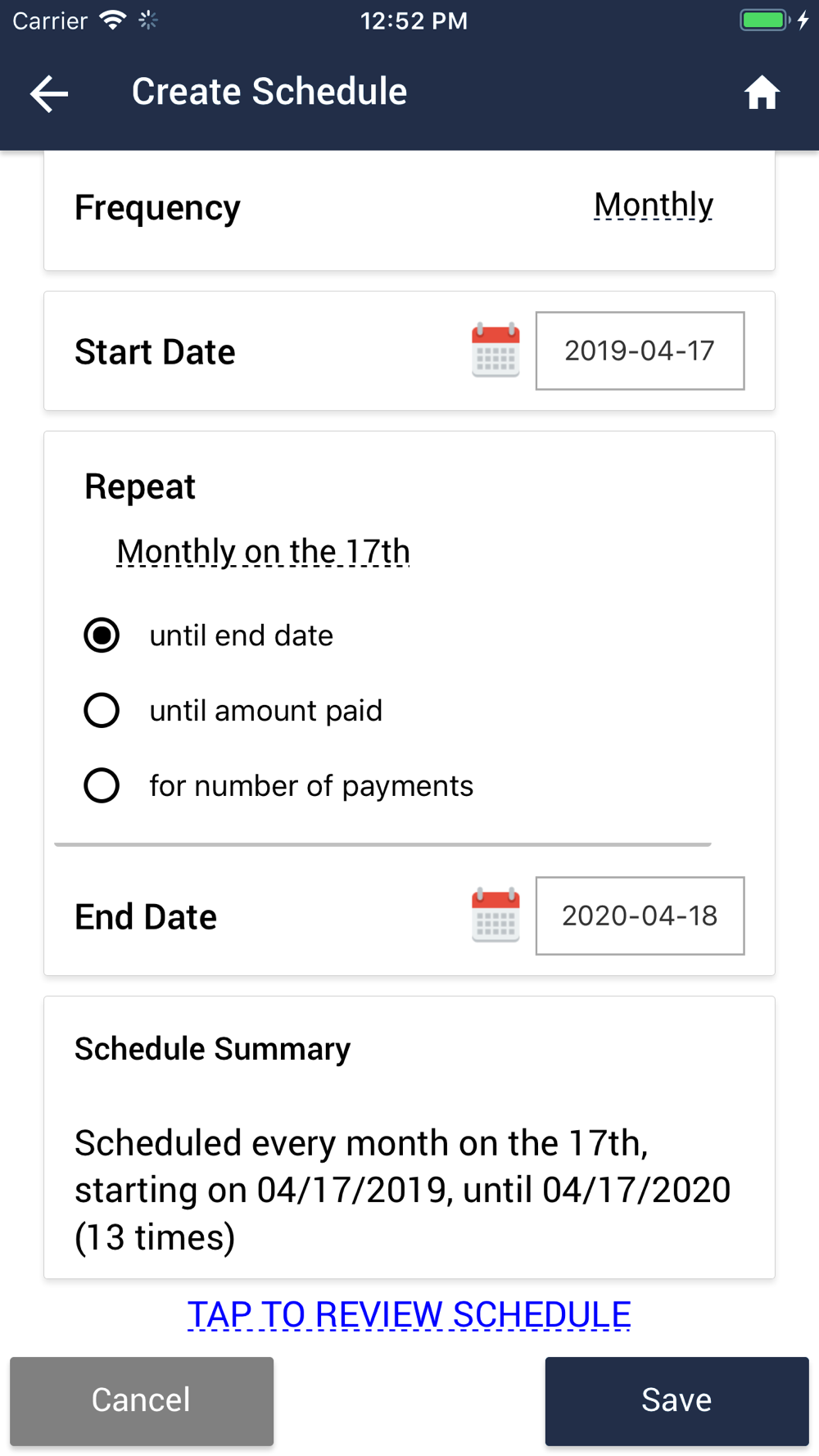
Task: Tap the back arrow icon
Action: tap(49, 93)
